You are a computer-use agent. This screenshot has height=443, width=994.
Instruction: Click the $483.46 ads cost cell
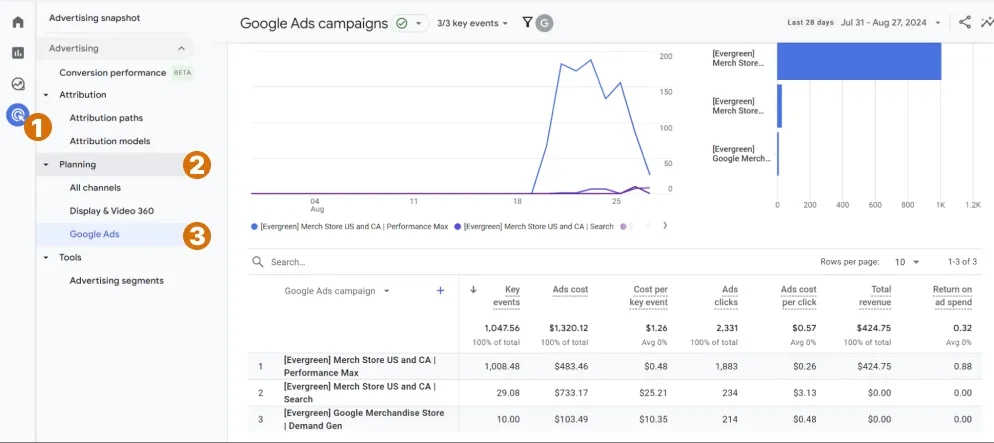tap(571, 366)
